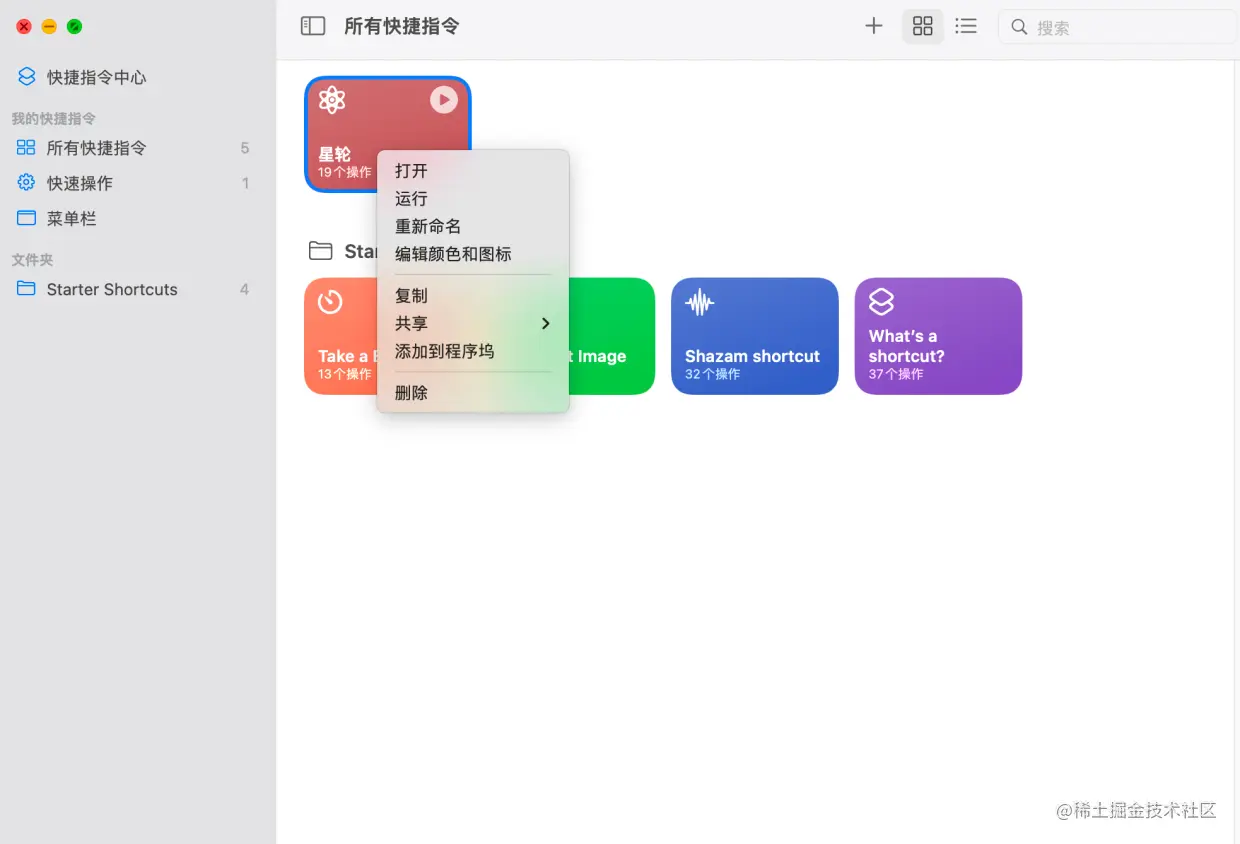Click the window icon beside 菜单栏

coord(27,218)
